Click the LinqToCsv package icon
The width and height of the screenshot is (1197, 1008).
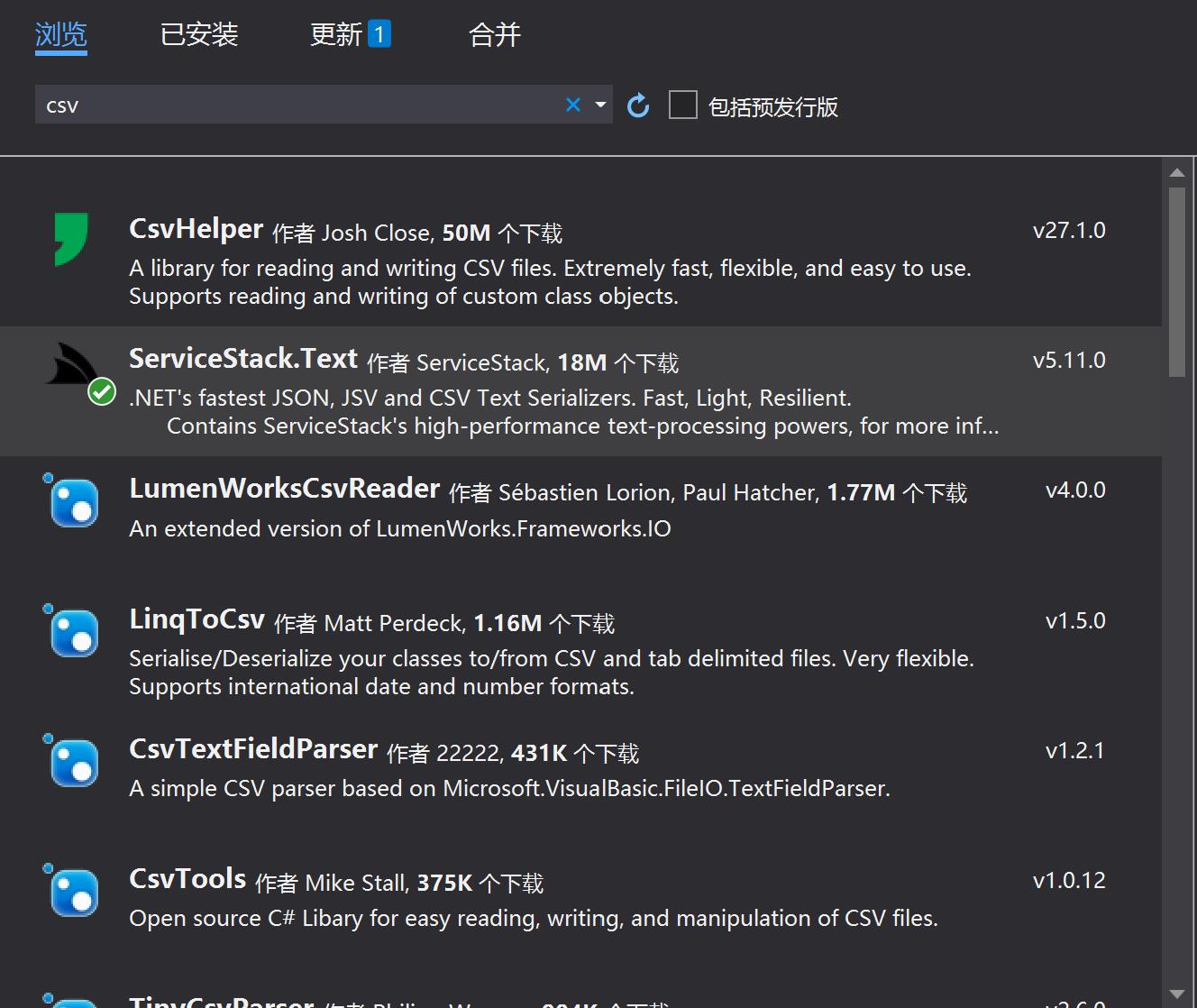tap(72, 631)
